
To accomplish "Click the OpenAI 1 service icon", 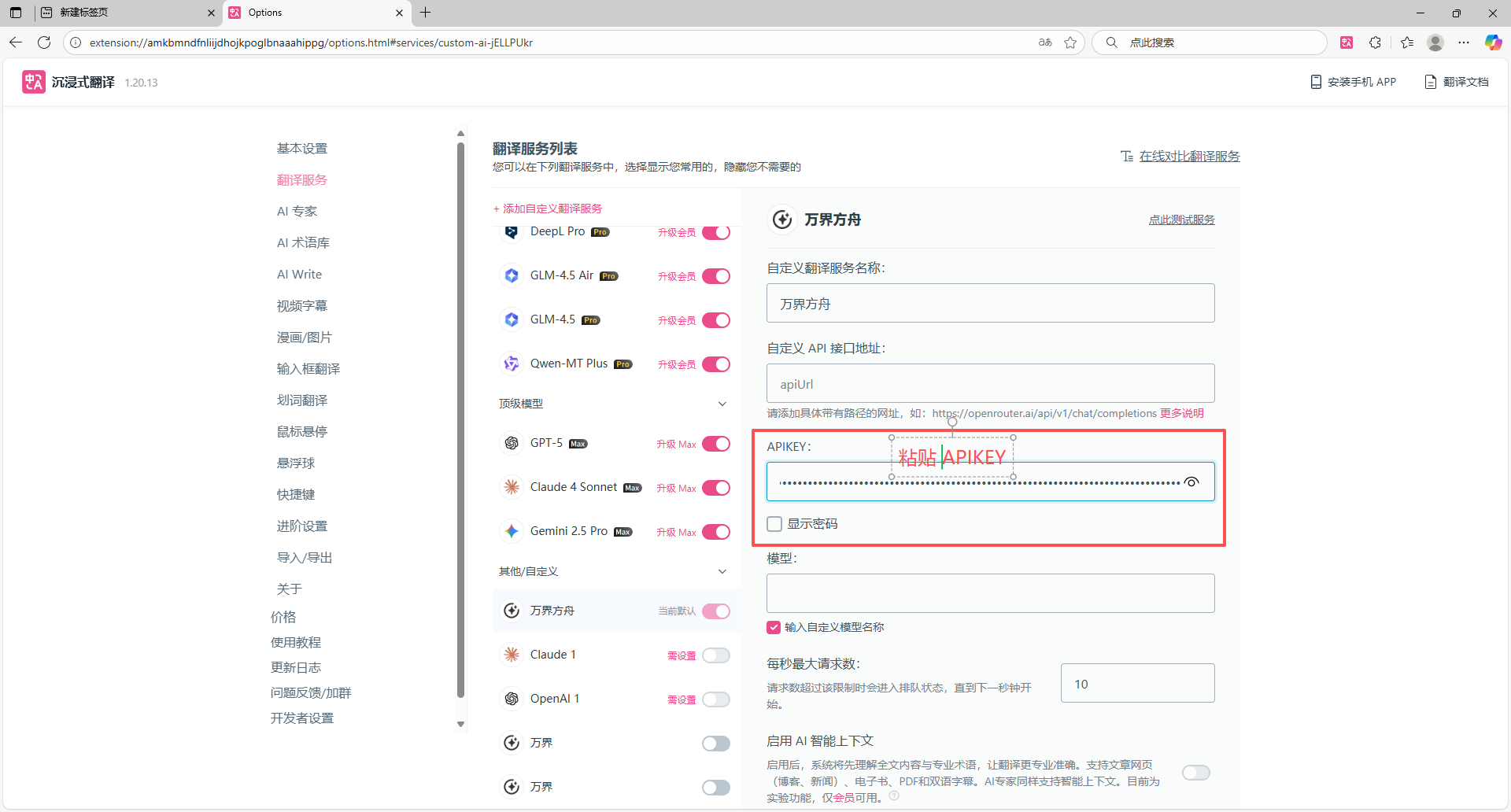I will click(512, 698).
